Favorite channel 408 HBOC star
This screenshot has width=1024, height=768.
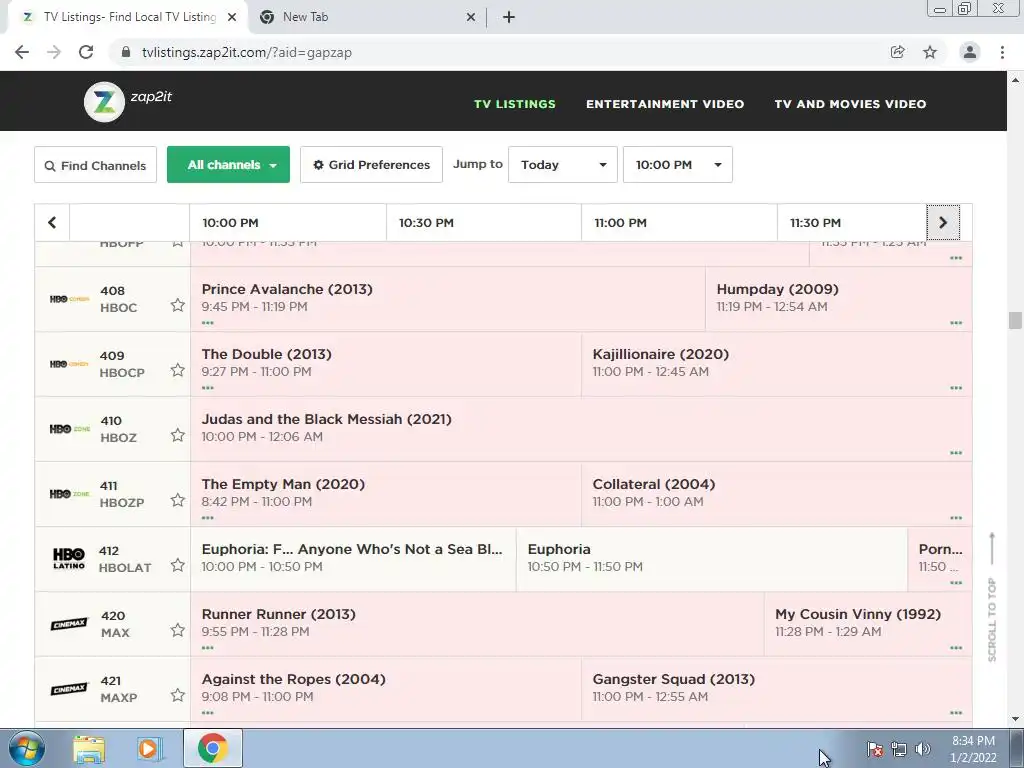(x=178, y=305)
